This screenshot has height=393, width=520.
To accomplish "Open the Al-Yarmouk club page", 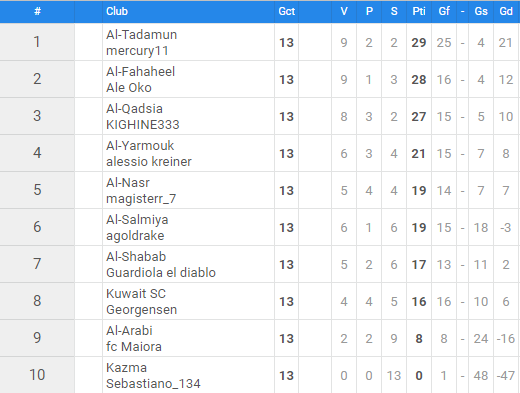I will tap(140, 146).
